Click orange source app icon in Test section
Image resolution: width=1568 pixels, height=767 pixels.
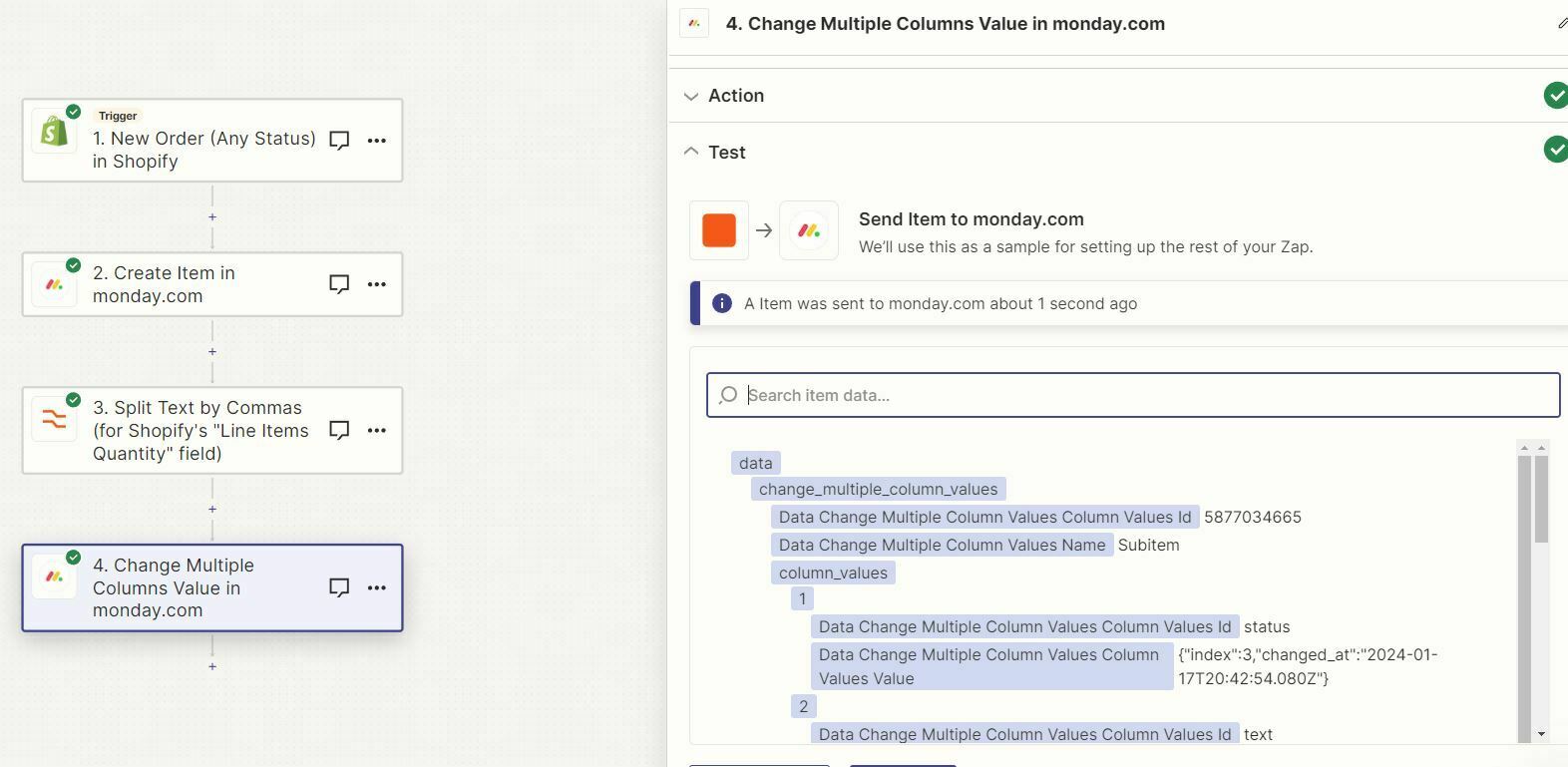point(719,230)
